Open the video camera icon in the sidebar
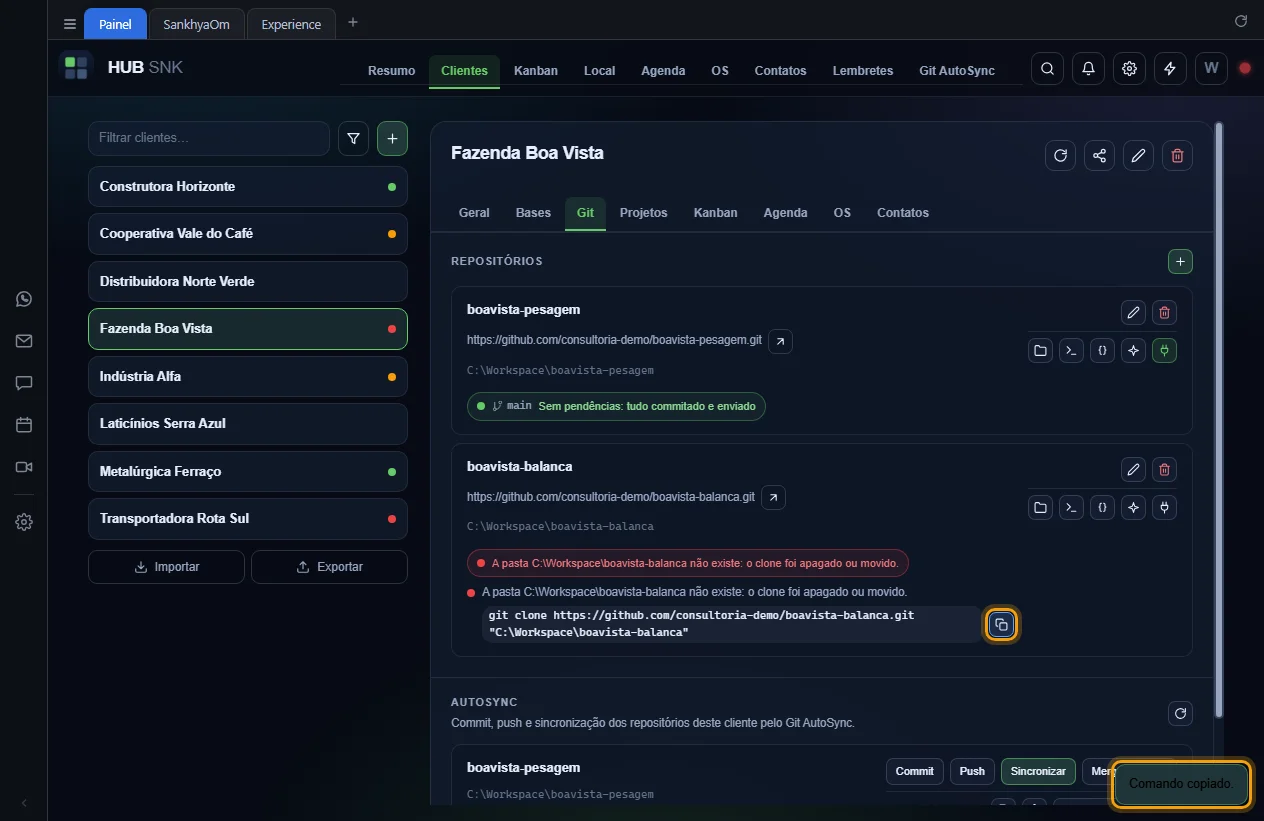 [24, 467]
